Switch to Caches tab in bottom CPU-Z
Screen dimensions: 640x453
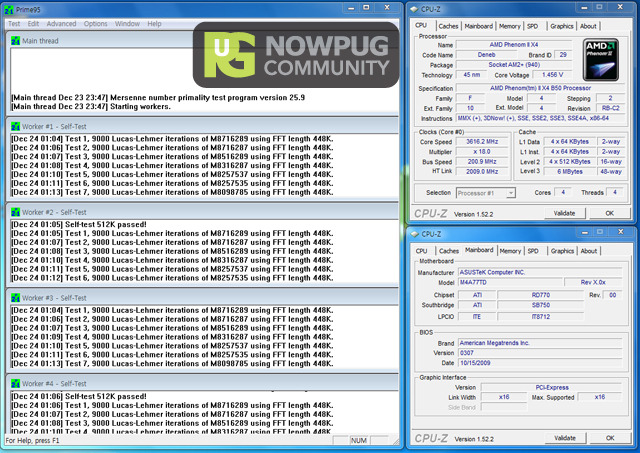(449, 251)
